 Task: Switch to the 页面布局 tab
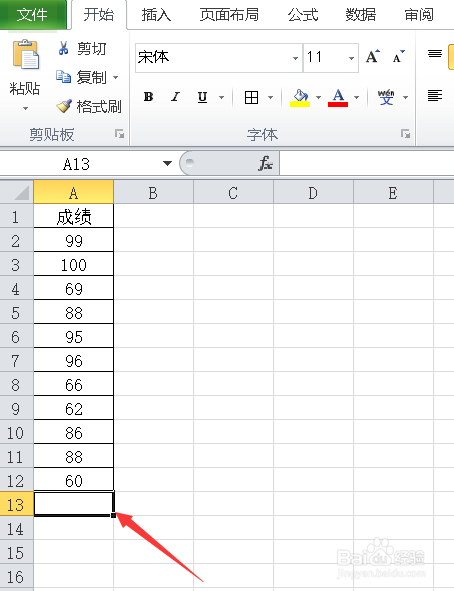click(x=229, y=15)
